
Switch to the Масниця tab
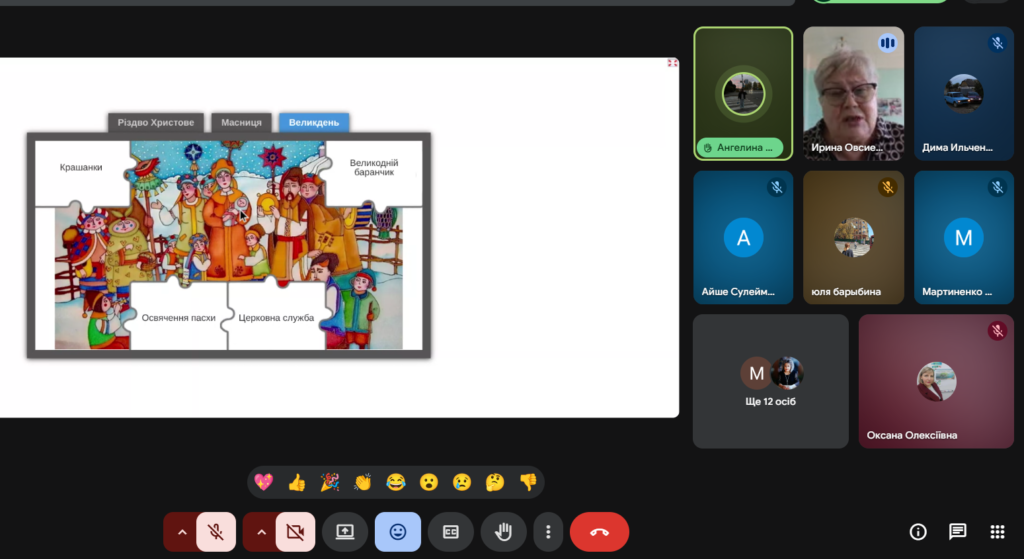coord(241,123)
